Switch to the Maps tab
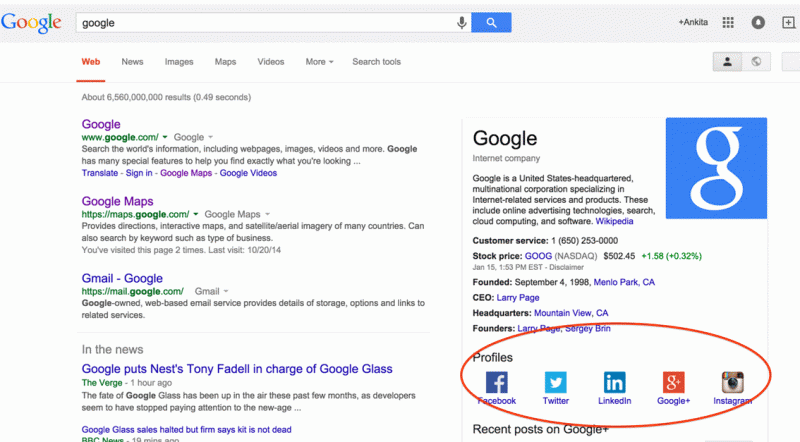The image size is (800, 442). pyautogui.click(x=226, y=62)
